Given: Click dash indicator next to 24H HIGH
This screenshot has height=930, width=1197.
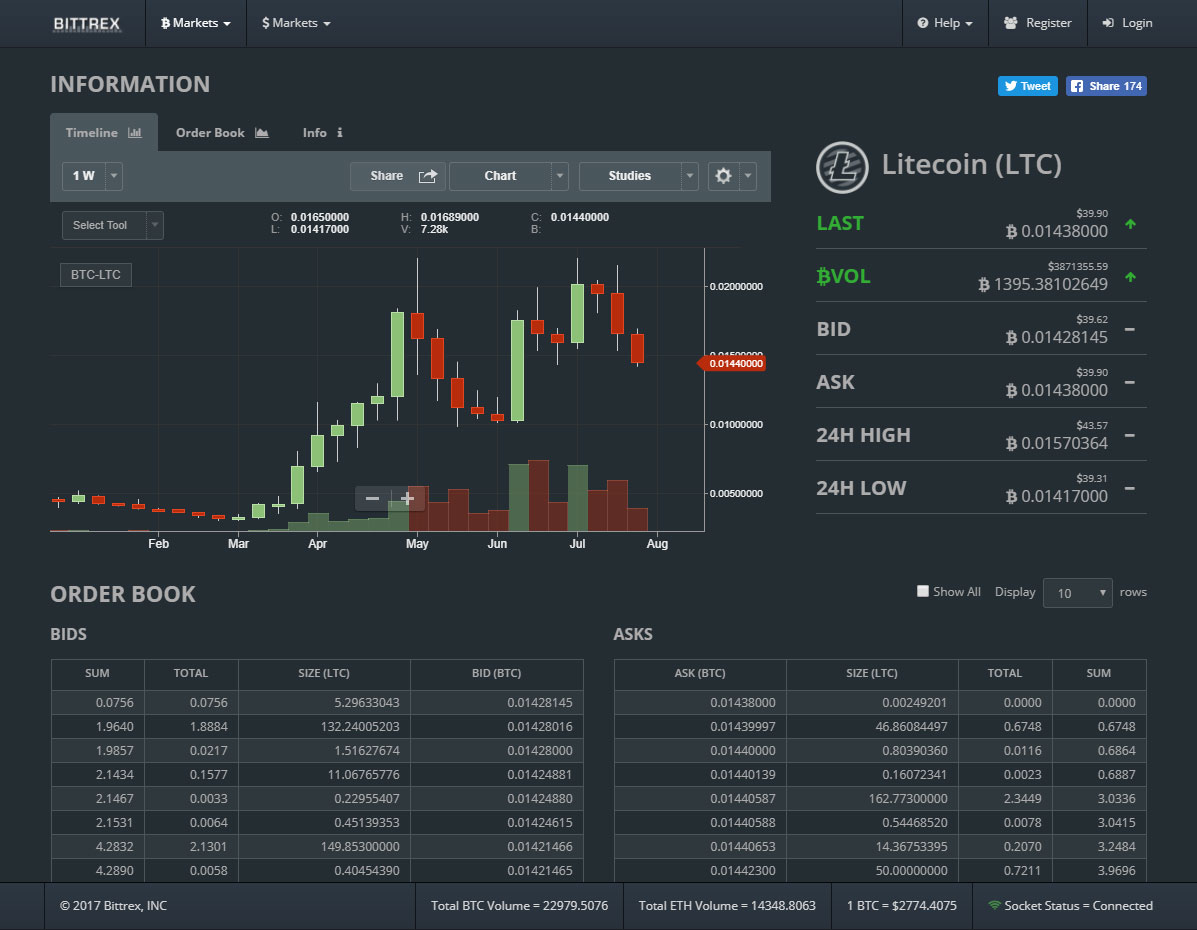Looking at the screenshot, I should coord(1130,437).
